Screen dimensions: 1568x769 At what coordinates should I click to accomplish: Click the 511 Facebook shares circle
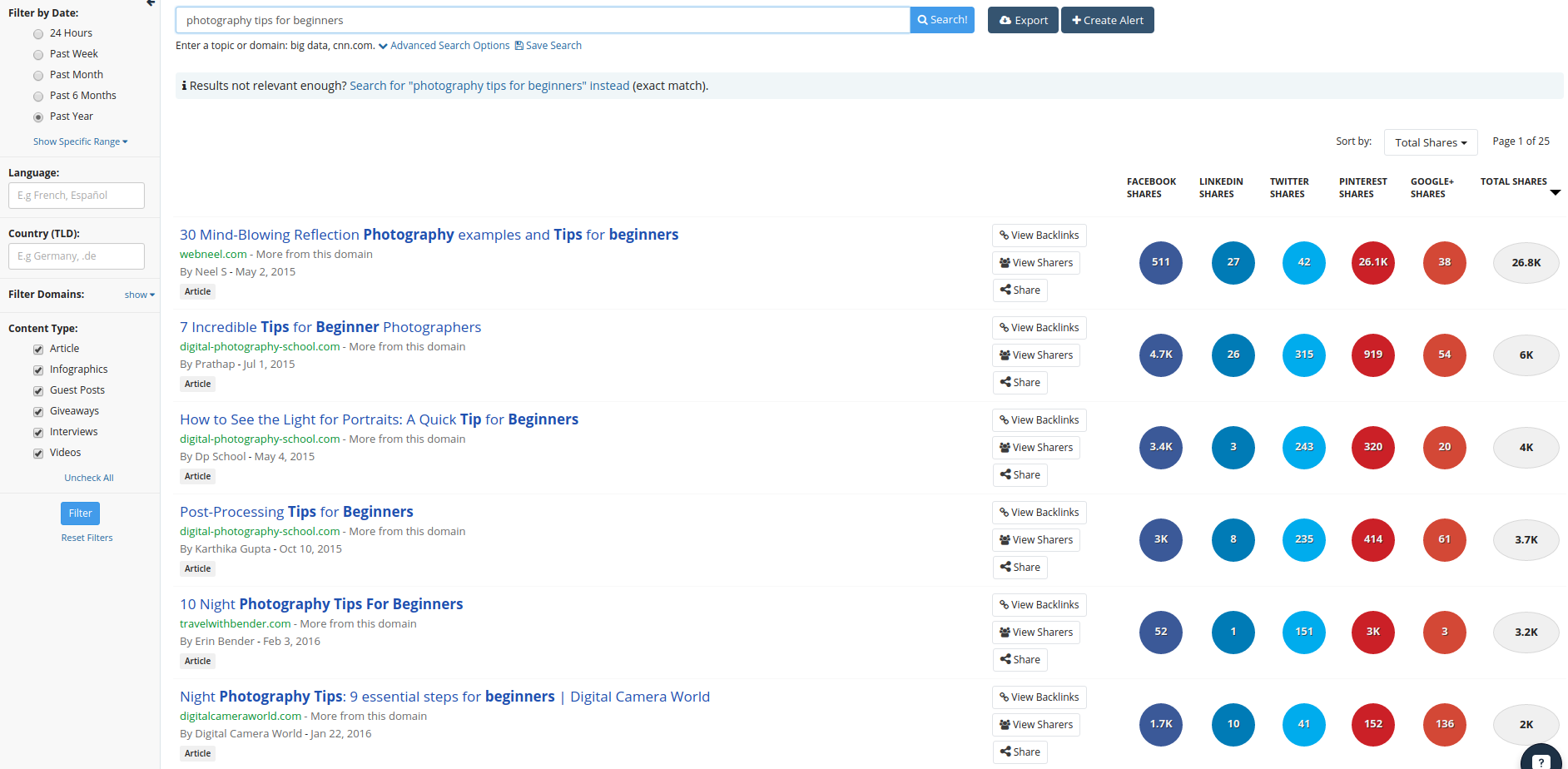pos(1160,262)
